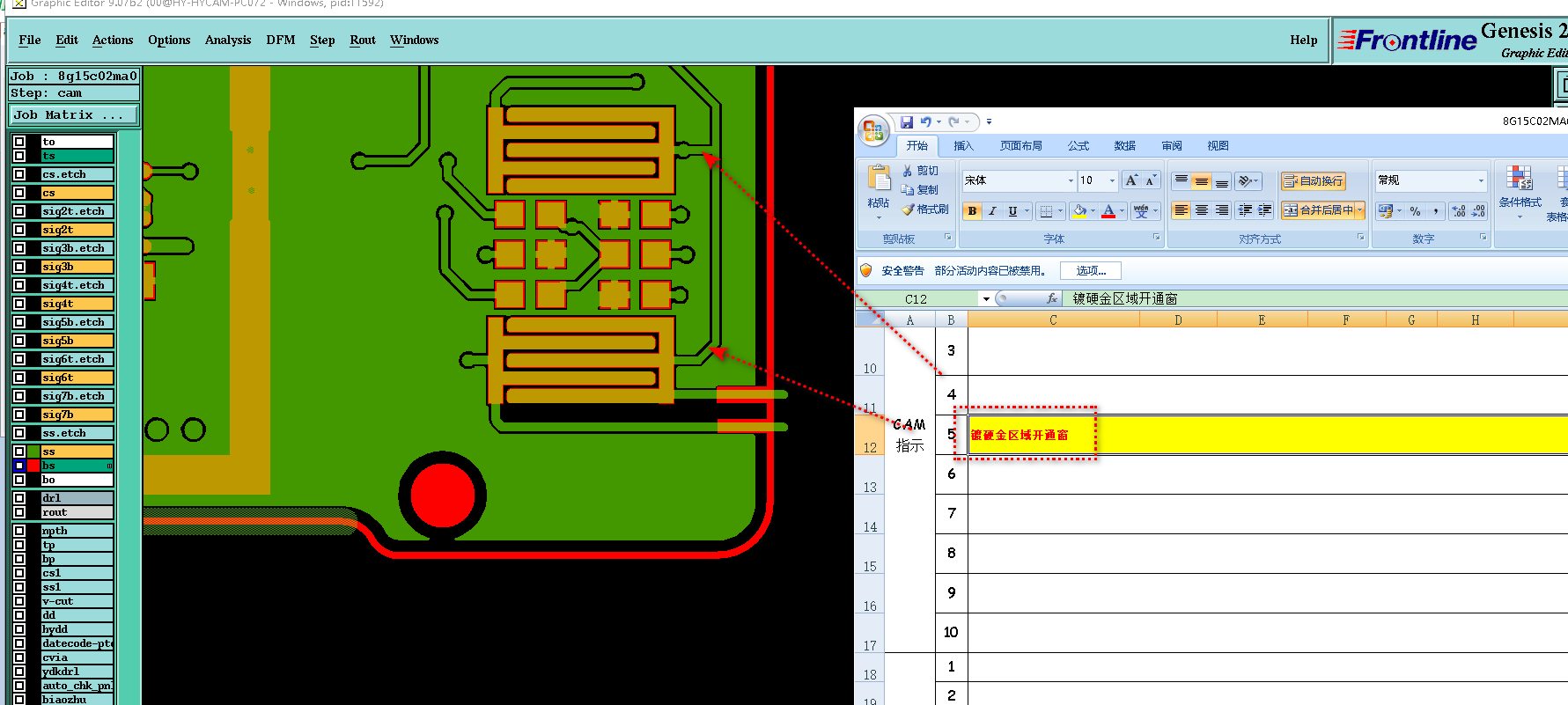Apply comma style number format
Viewport: 1568px width, 705px height.
pyautogui.click(x=1436, y=211)
